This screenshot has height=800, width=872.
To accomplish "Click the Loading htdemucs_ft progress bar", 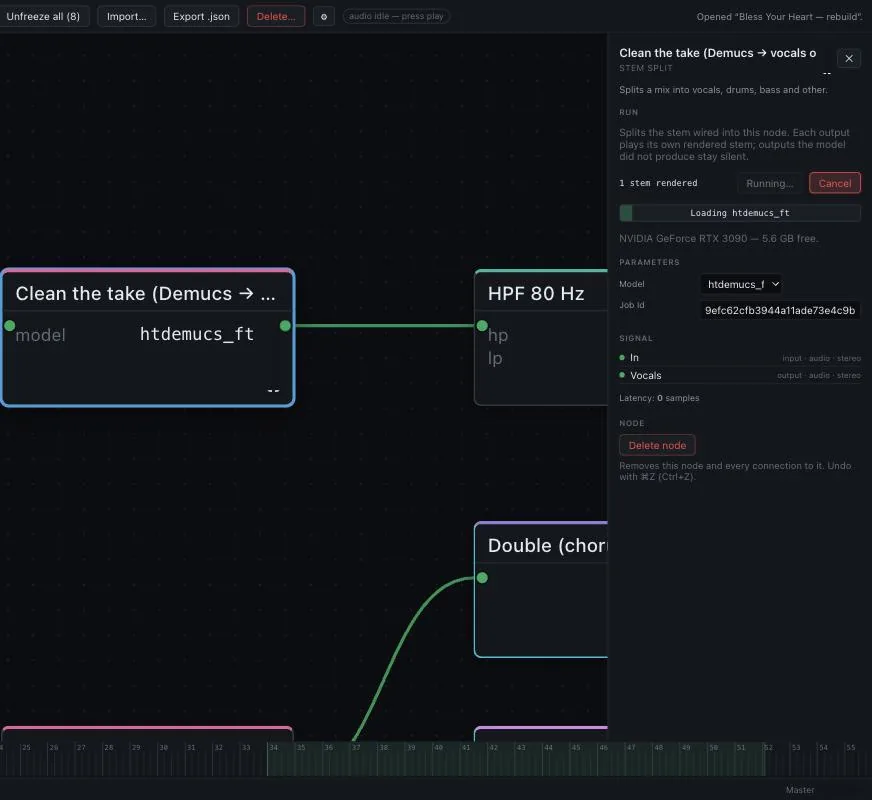I will pyautogui.click(x=740, y=213).
